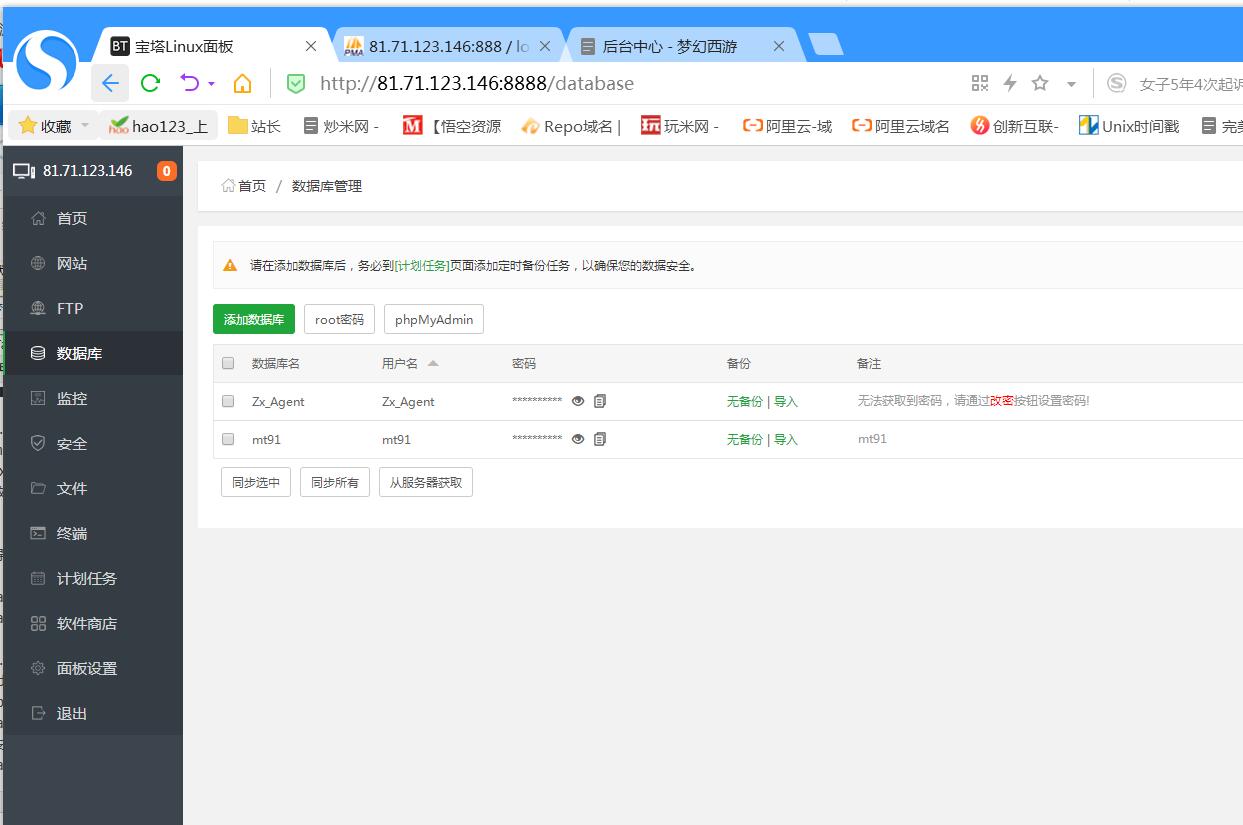Switch to the 后台中心 - 梦幻西游 tab

(670, 46)
